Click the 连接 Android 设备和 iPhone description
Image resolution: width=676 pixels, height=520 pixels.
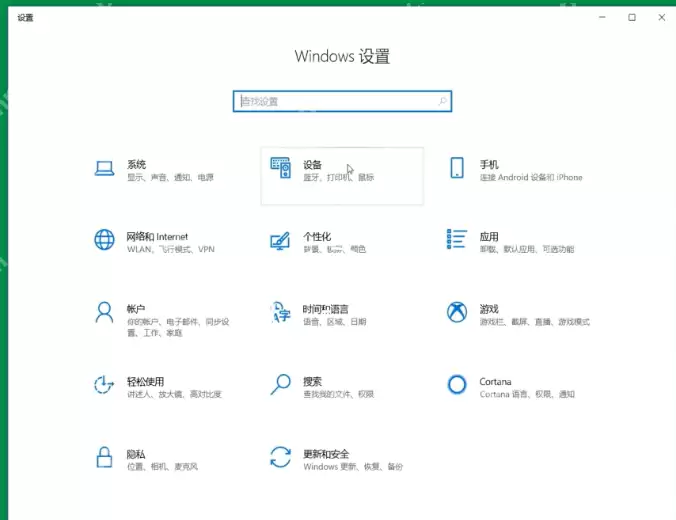[531, 177]
